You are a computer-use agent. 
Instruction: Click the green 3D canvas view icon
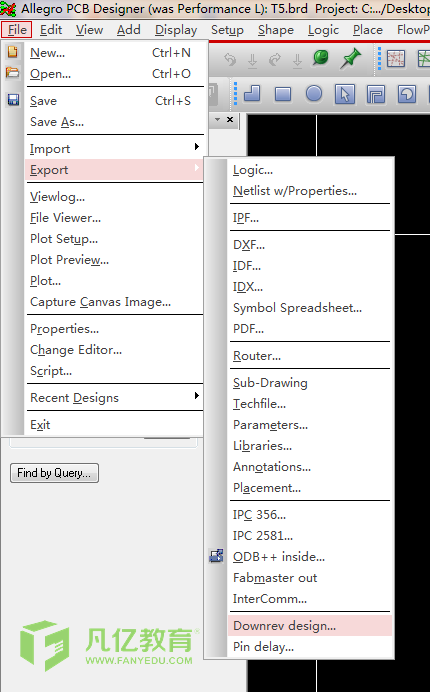tap(321, 58)
